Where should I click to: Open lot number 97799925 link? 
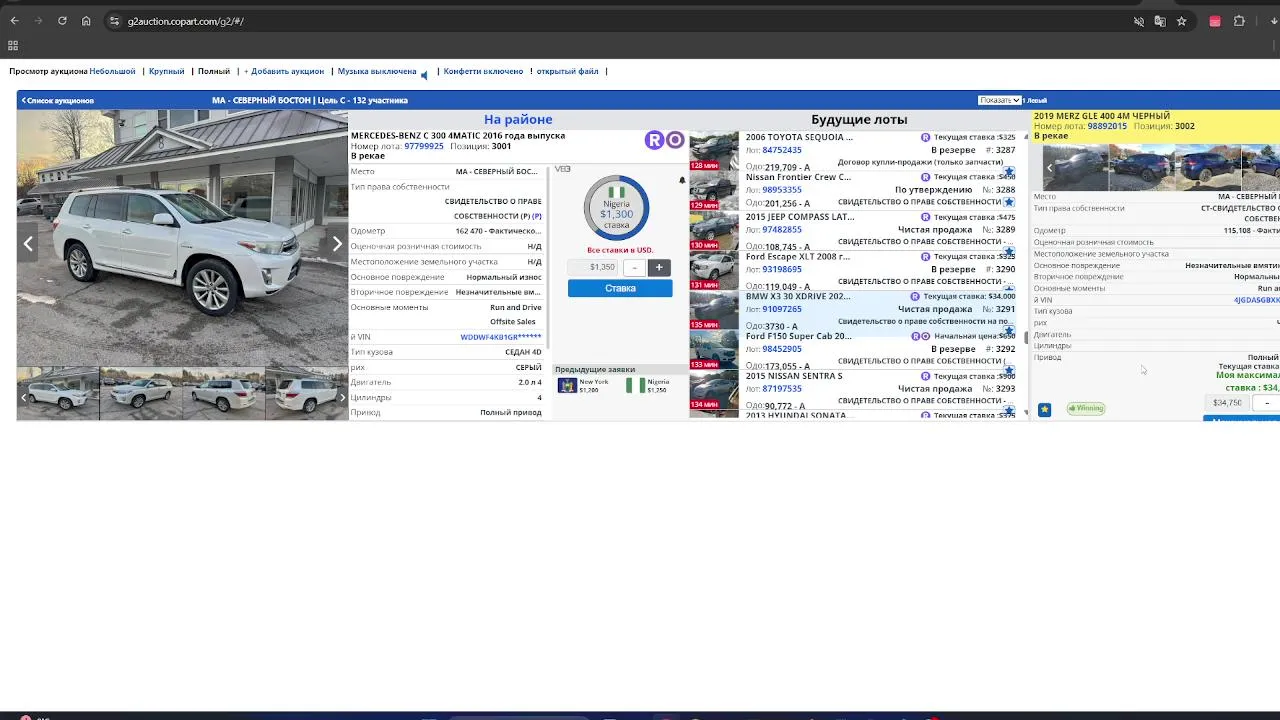(424, 146)
